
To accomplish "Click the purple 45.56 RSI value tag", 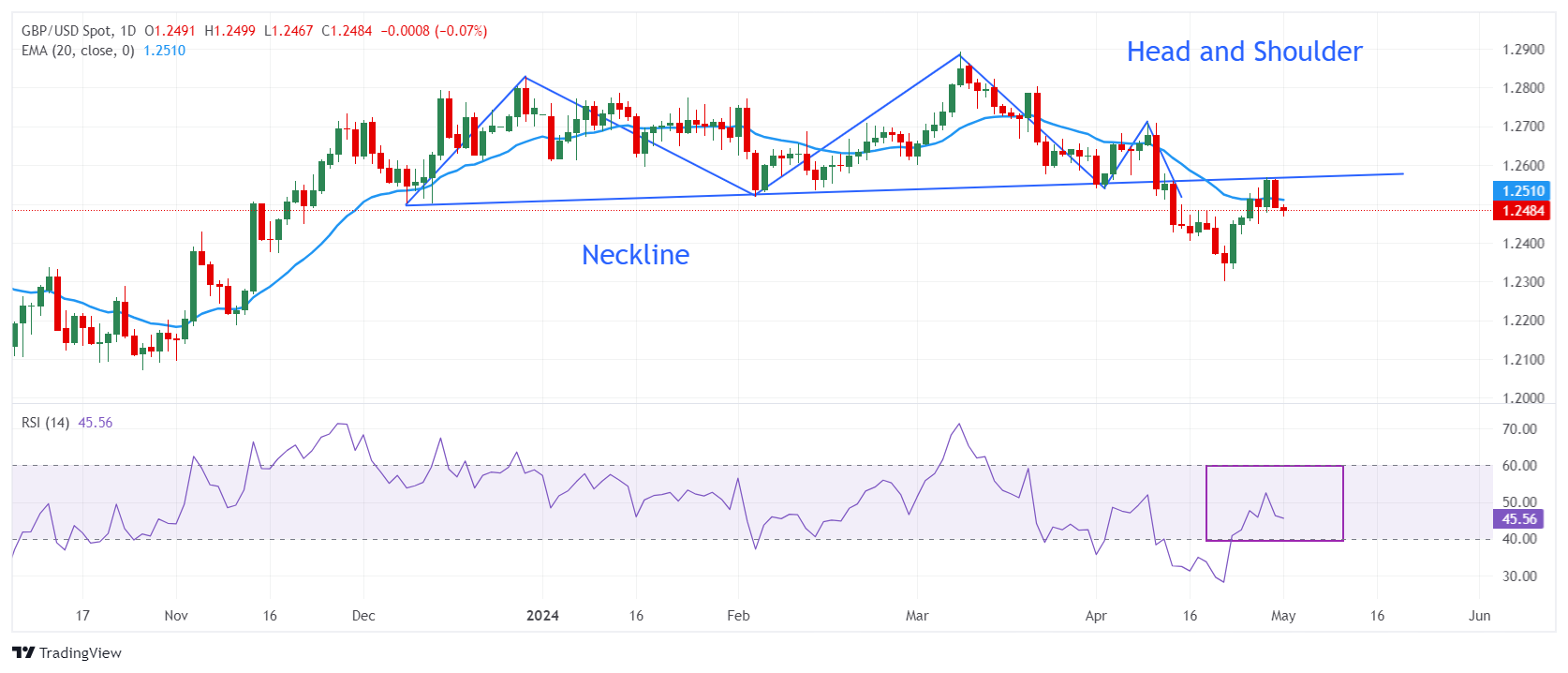I will pos(1518,519).
